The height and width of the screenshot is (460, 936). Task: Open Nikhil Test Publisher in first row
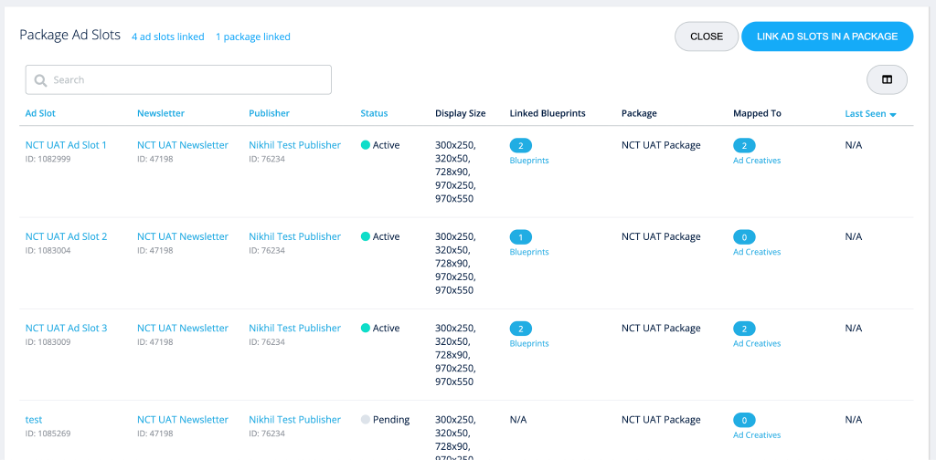click(x=295, y=145)
